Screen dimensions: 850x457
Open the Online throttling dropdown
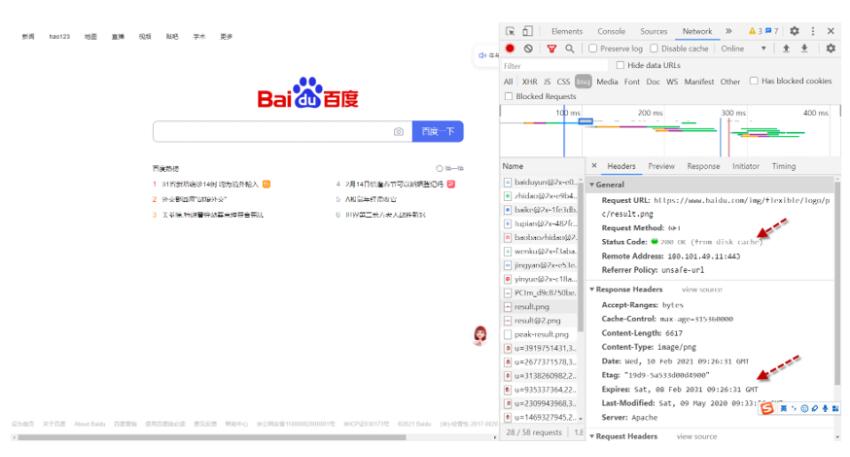click(x=743, y=49)
